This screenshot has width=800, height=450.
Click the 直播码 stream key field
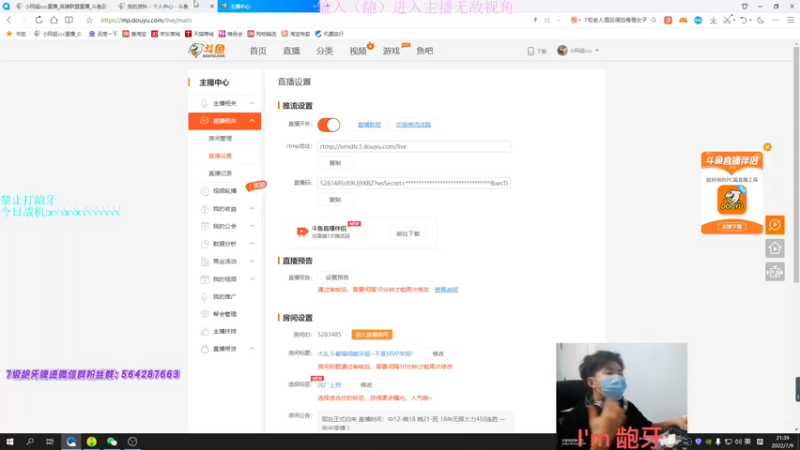[x=414, y=183]
